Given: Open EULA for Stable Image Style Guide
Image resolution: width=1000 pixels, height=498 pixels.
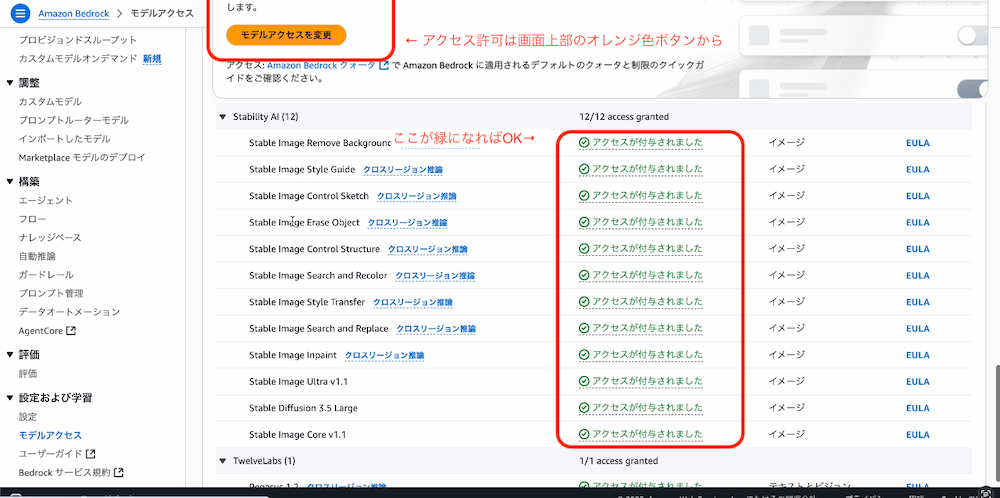Looking at the screenshot, I should [x=918, y=169].
